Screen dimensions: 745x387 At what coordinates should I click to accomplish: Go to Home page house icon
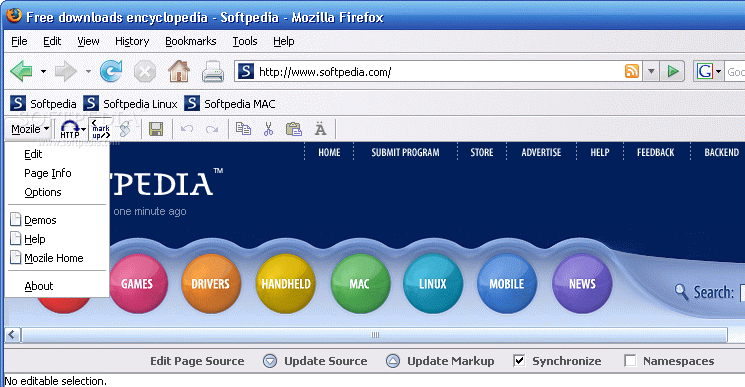click(x=179, y=72)
